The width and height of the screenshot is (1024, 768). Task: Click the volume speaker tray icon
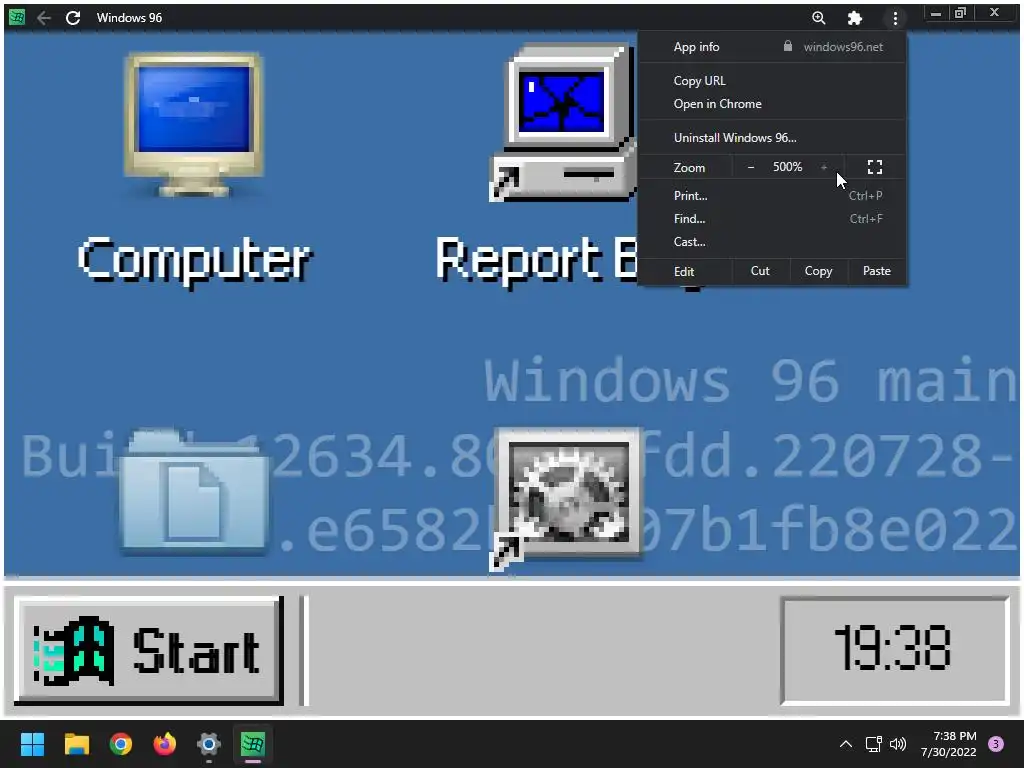click(x=898, y=744)
